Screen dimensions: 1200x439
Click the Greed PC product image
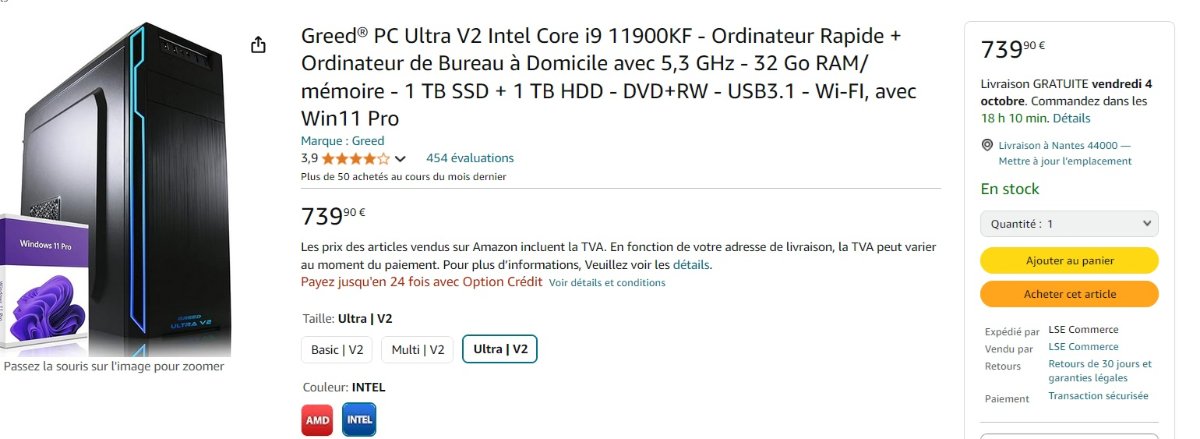click(116, 188)
